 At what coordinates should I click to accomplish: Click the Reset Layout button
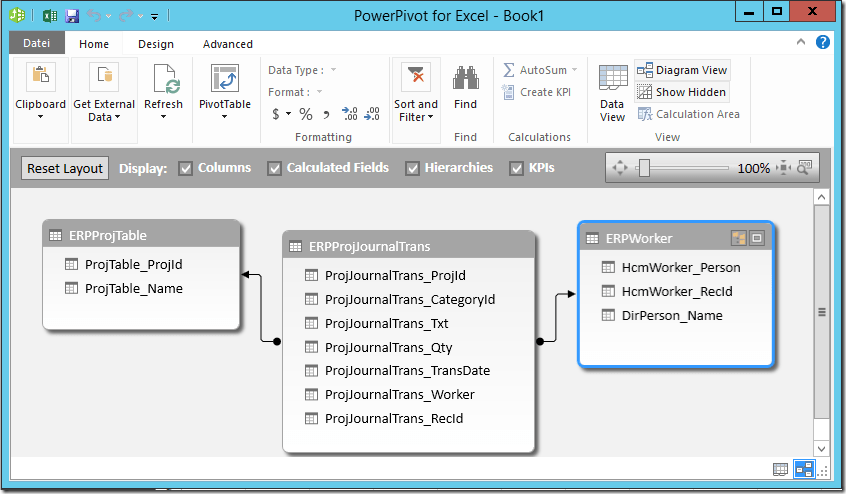coord(65,168)
